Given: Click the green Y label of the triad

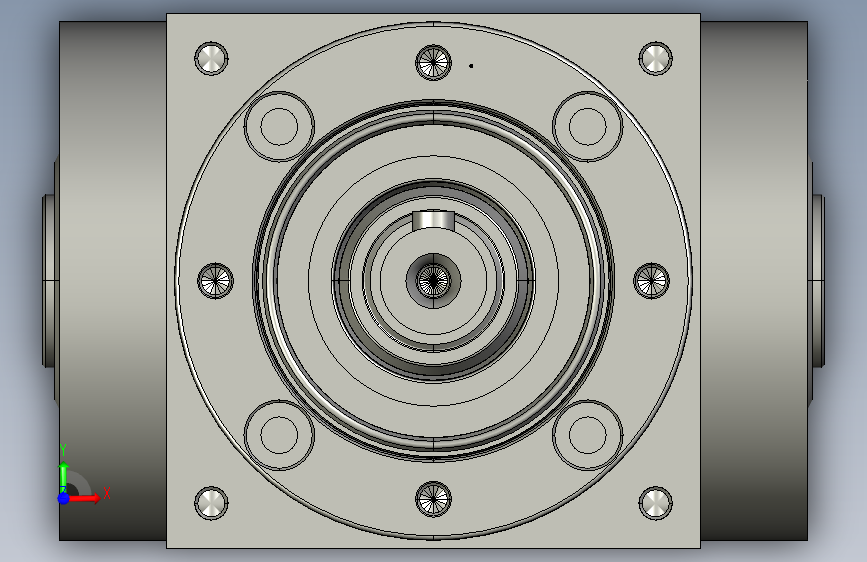Looking at the screenshot, I should (x=63, y=450).
